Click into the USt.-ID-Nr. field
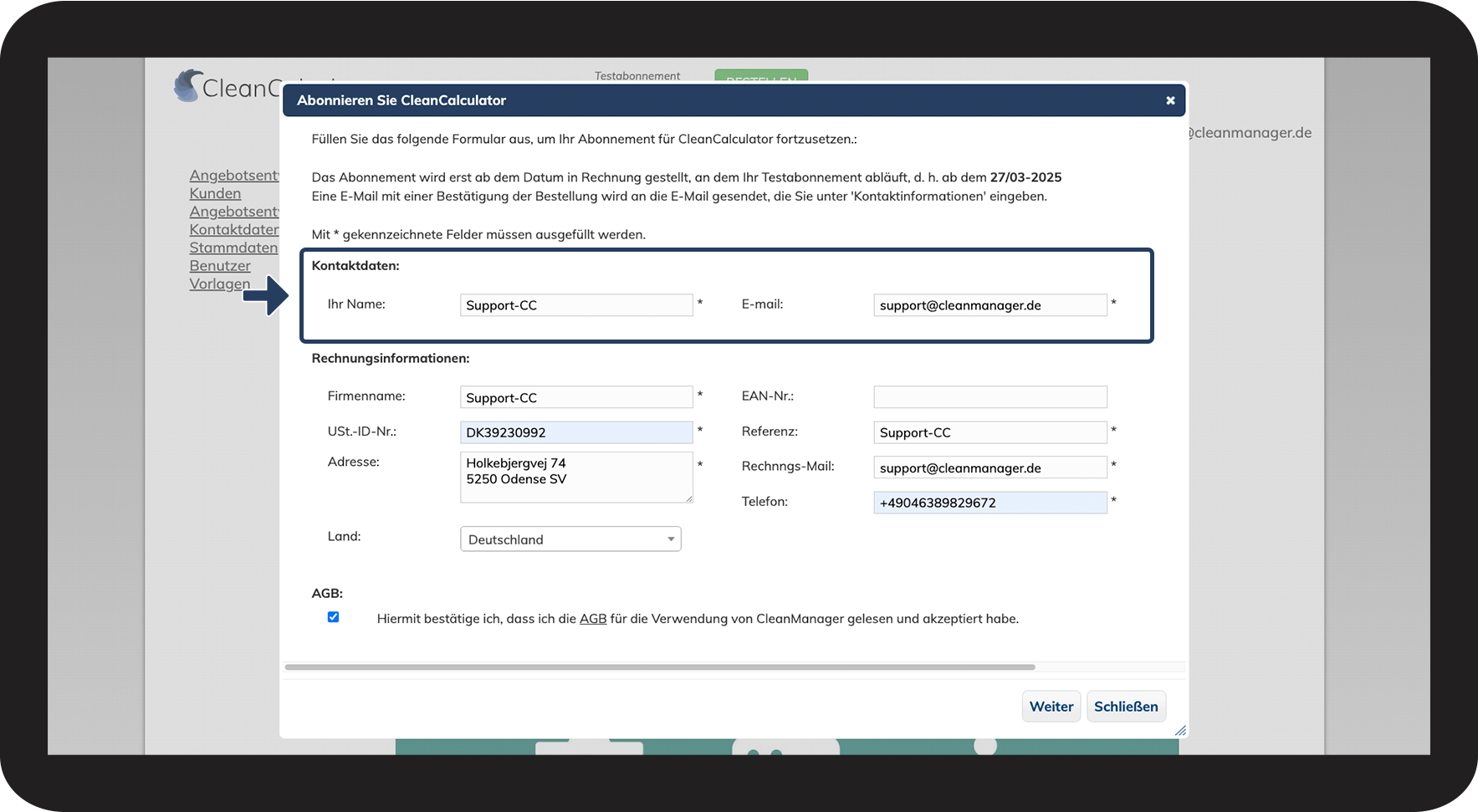Viewport: 1478px width, 812px height. (x=575, y=432)
